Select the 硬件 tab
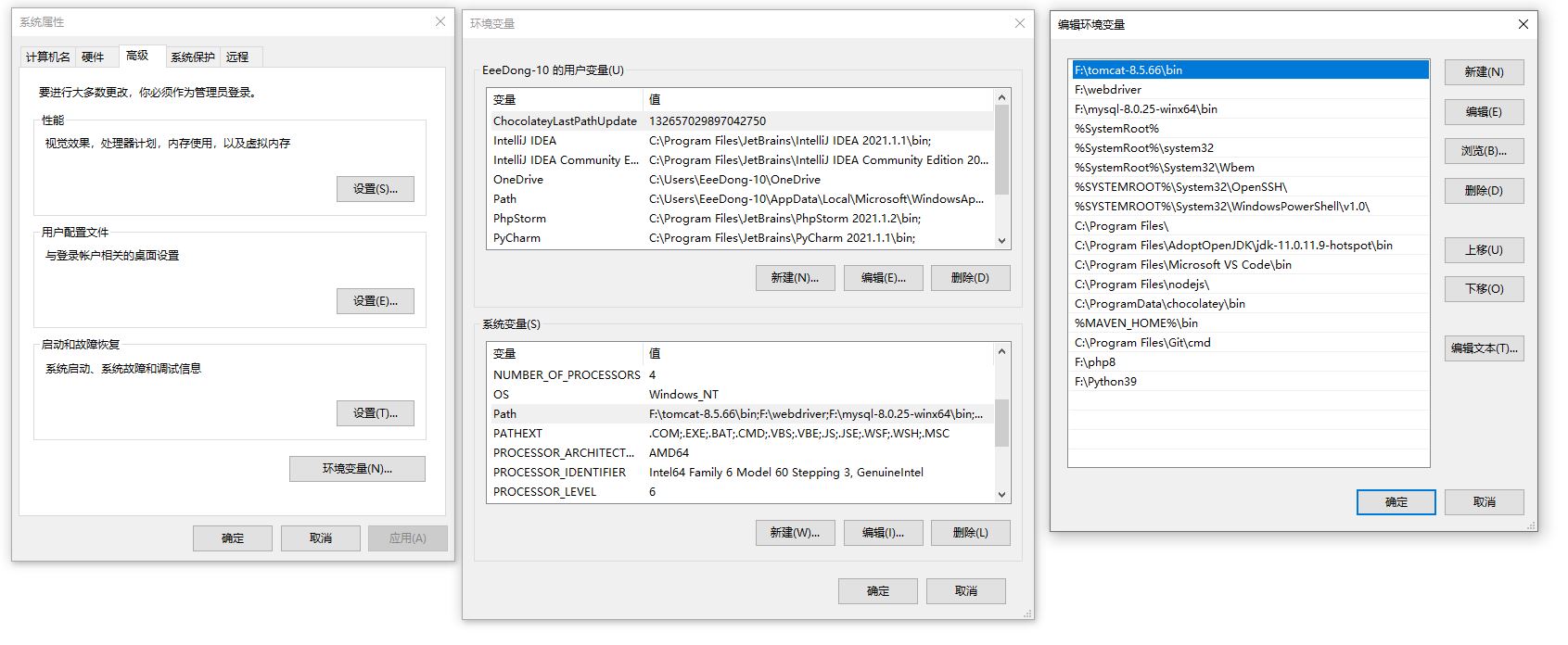This screenshot has height=645, width=1568. [93, 57]
